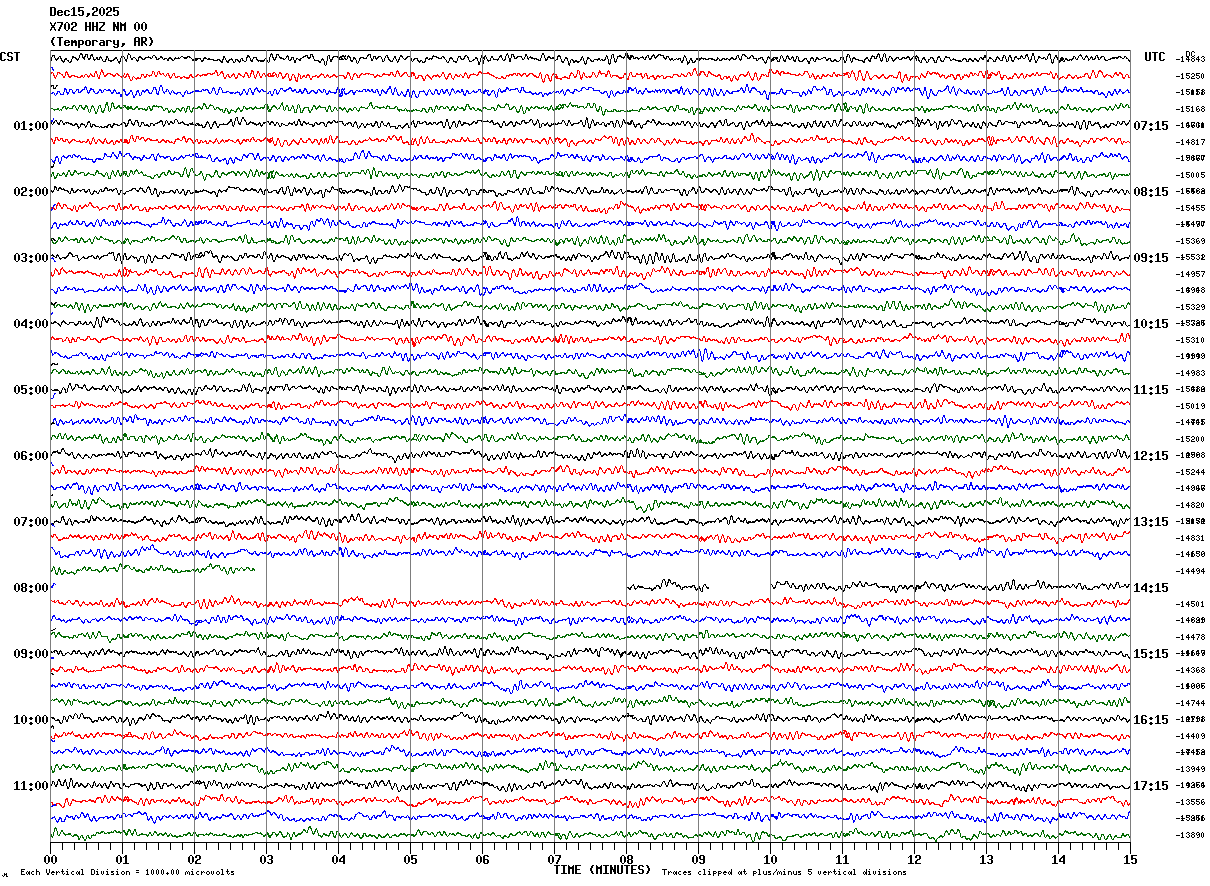Click the DC offset value -15369
This screenshot has width=1210, height=886.
click(1191, 241)
